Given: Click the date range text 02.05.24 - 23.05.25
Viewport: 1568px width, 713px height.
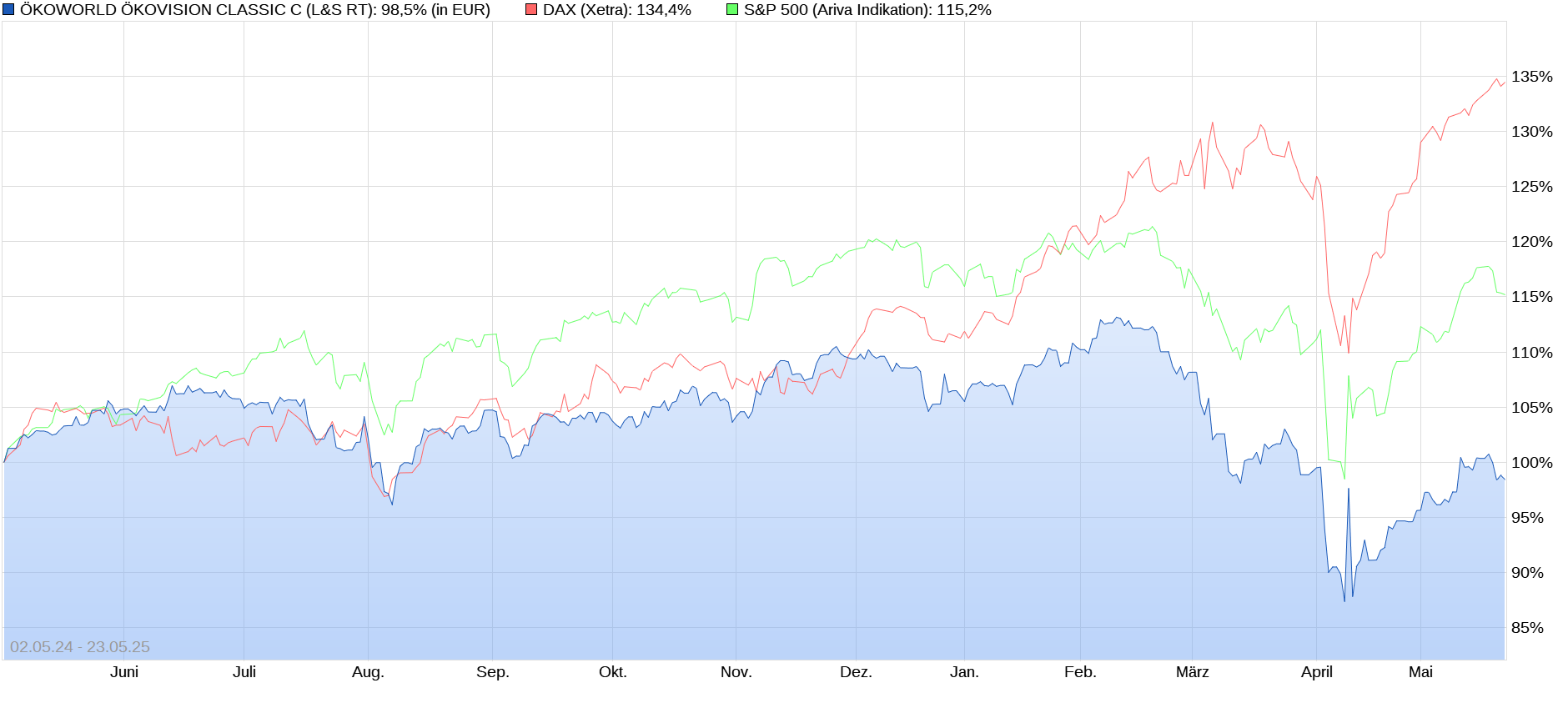Looking at the screenshot, I should [x=80, y=647].
